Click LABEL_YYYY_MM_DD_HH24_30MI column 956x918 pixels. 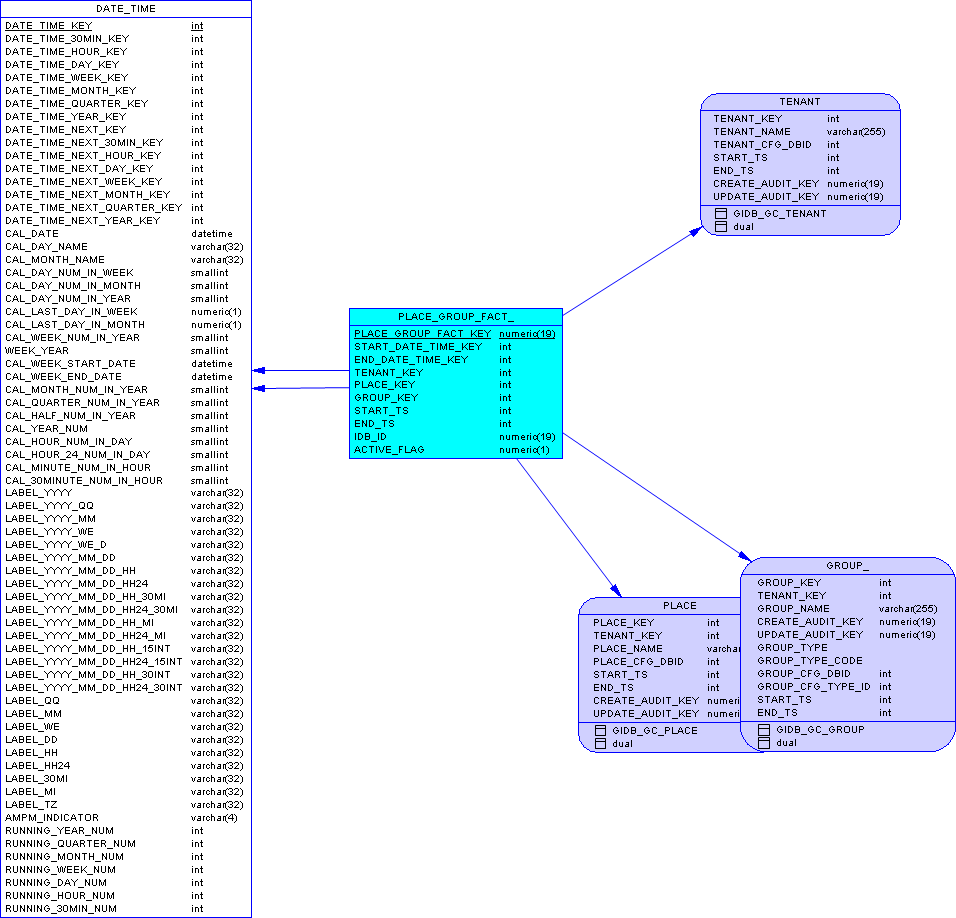pyautogui.click(x=91, y=610)
